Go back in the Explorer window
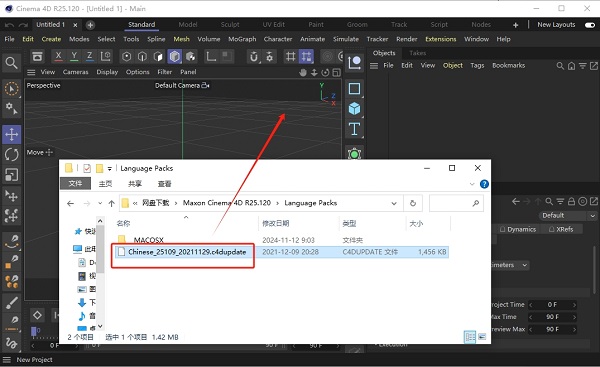Viewport: 600px width, 367px height. tap(70, 203)
